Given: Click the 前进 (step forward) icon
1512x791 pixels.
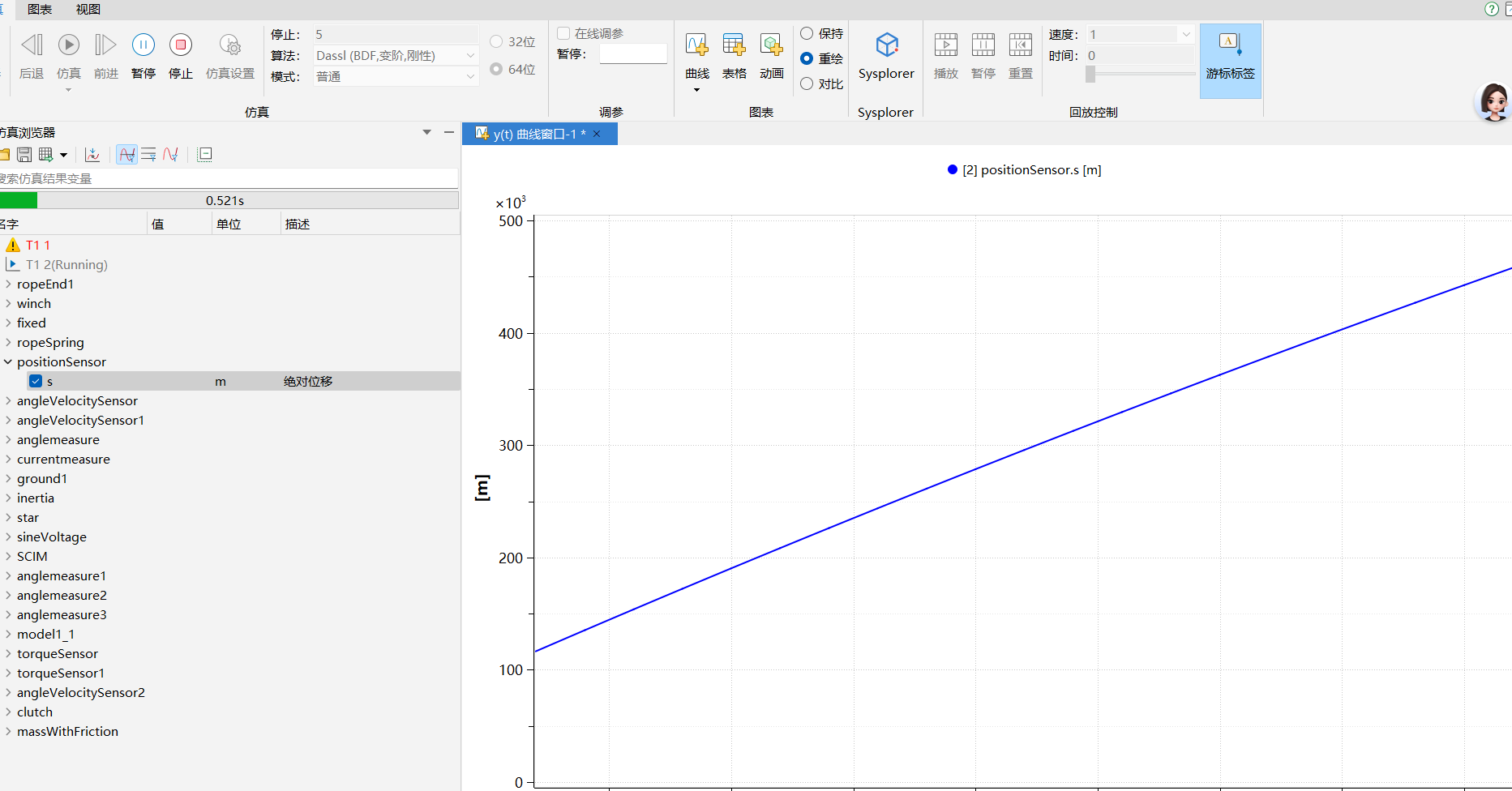Looking at the screenshot, I should pyautogui.click(x=105, y=45).
